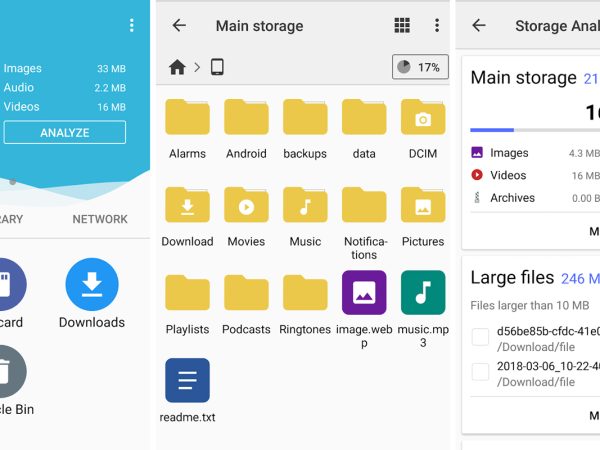Go back from Storage Analysis screen
600x450 pixels.
479,26
